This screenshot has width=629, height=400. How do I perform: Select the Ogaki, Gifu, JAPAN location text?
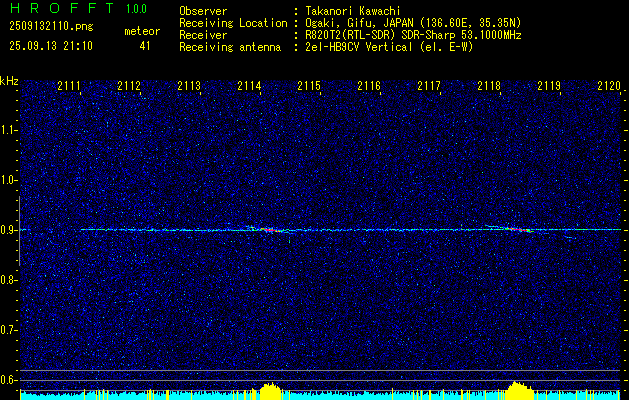click(413, 23)
